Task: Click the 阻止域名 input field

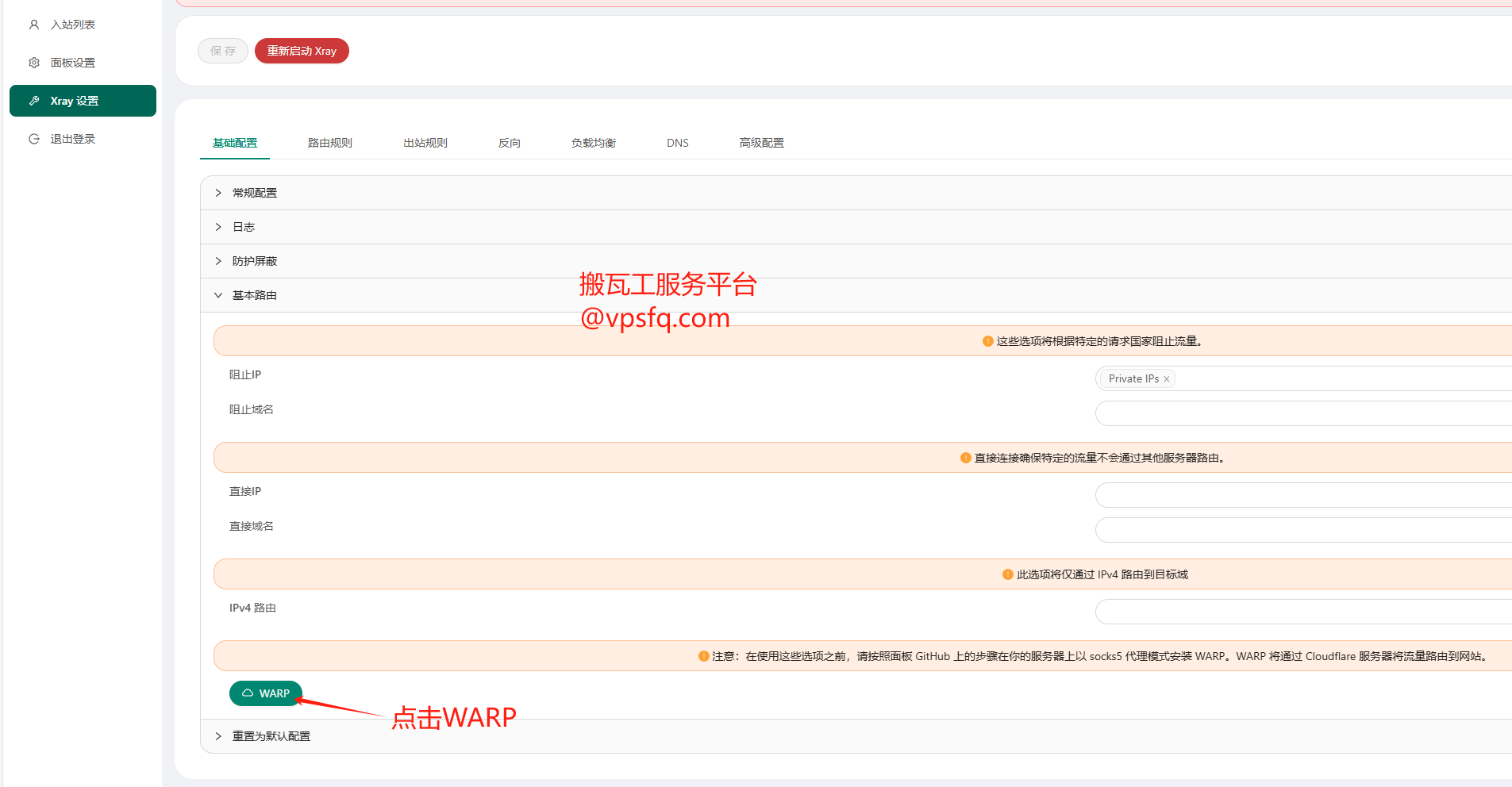Action: point(1302,413)
